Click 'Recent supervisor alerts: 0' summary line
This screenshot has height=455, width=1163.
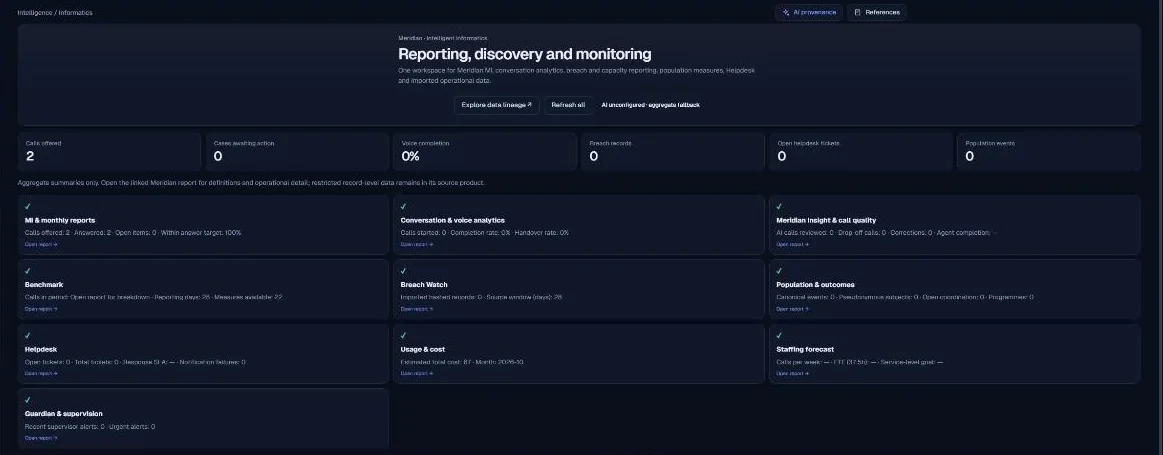pos(90,427)
